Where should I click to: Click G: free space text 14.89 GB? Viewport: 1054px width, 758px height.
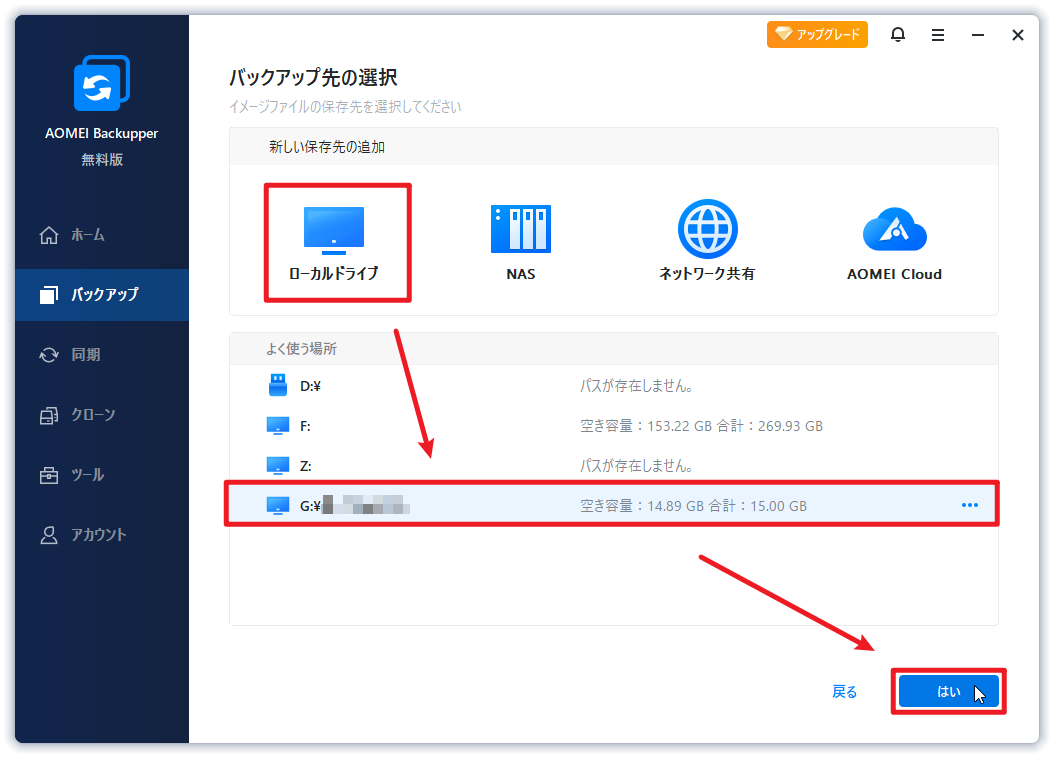point(676,506)
